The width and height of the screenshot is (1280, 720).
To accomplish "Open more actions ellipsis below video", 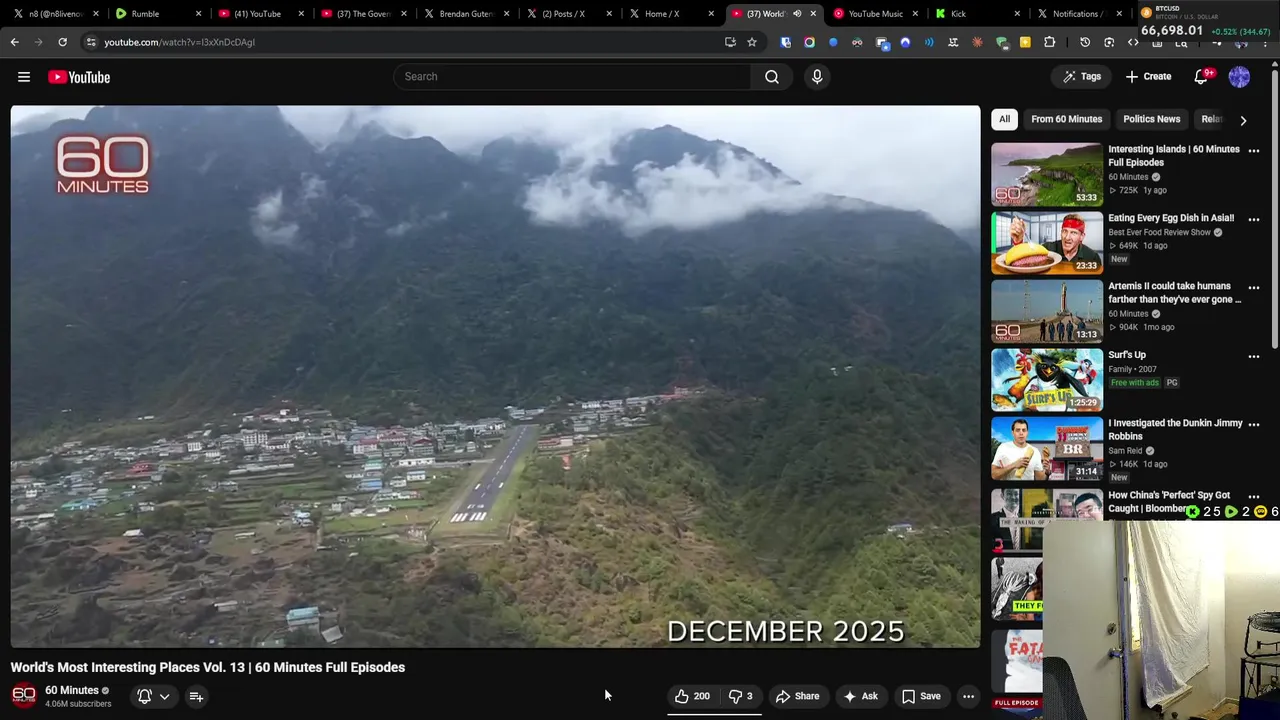I will click(x=968, y=697).
